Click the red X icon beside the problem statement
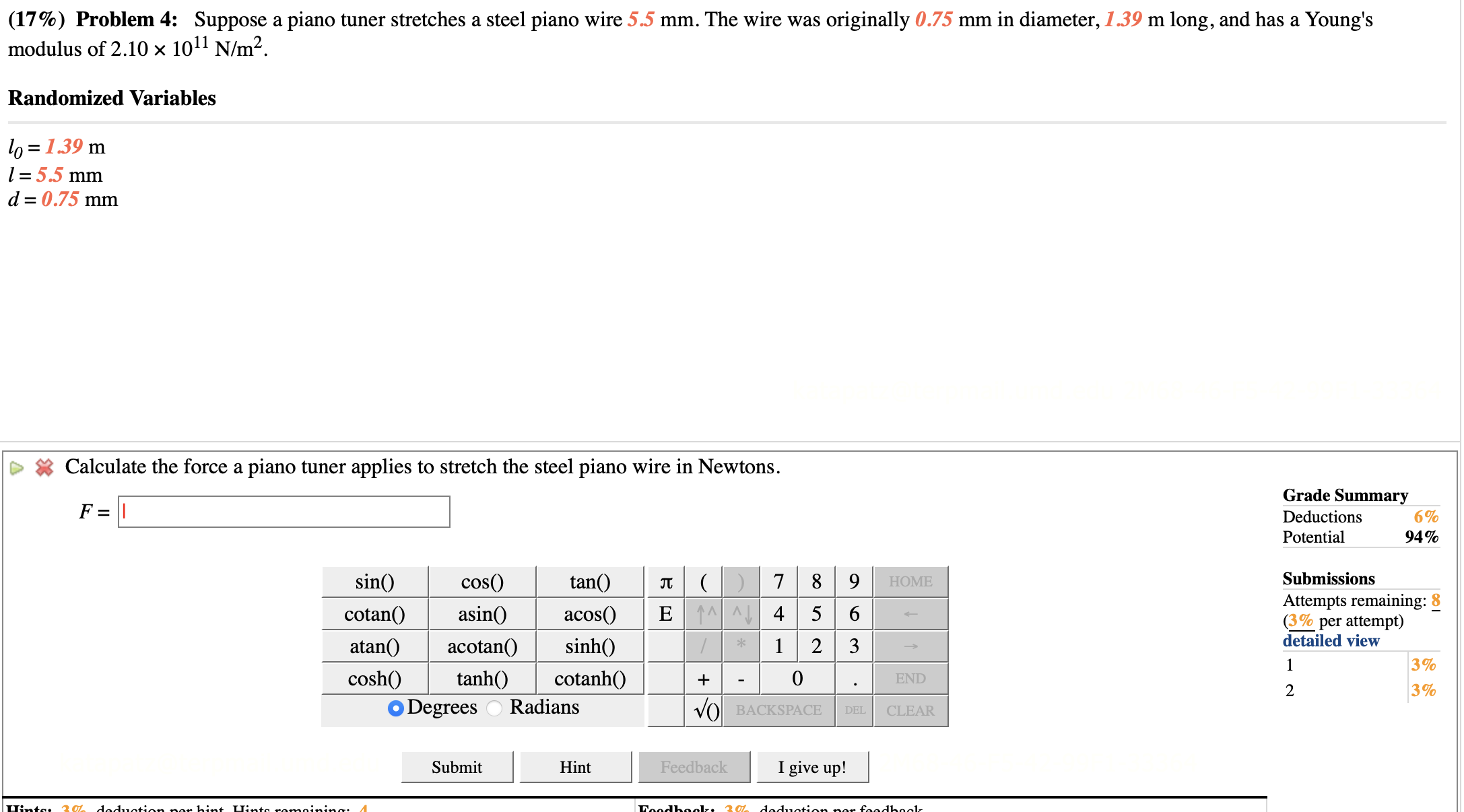This screenshot has height=812, width=1464. [x=44, y=466]
